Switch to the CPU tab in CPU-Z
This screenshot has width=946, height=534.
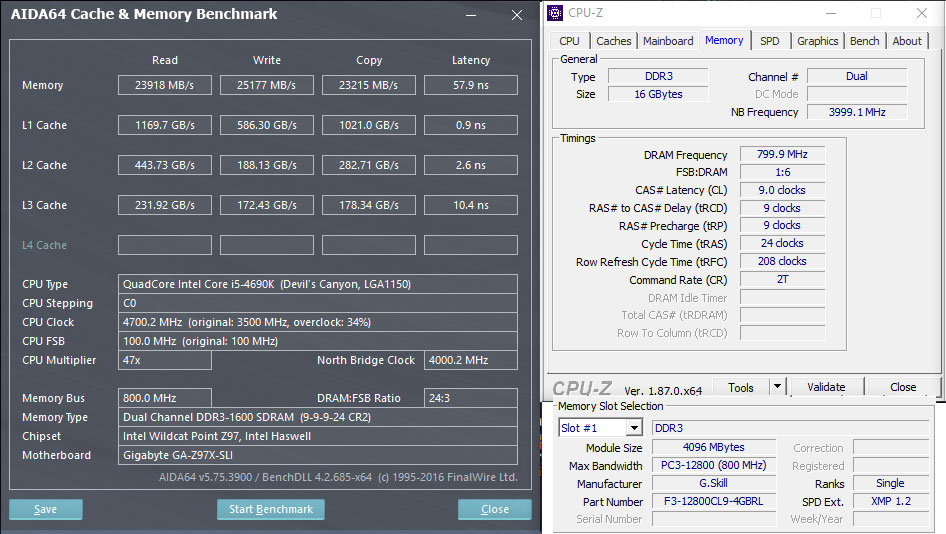click(569, 41)
